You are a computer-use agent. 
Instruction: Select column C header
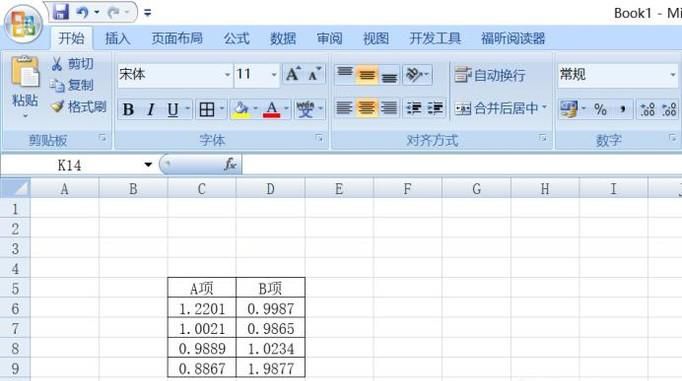[201, 189]
